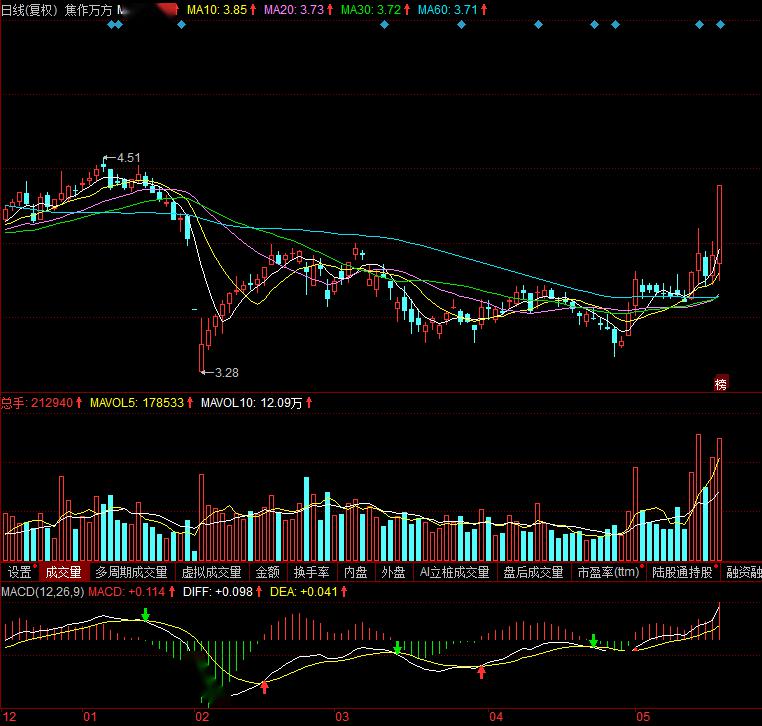Viewport: 762px width, 726px height.
Task: Click the leftmost blue diamond event marker
Action: click(x=110, y=24)
